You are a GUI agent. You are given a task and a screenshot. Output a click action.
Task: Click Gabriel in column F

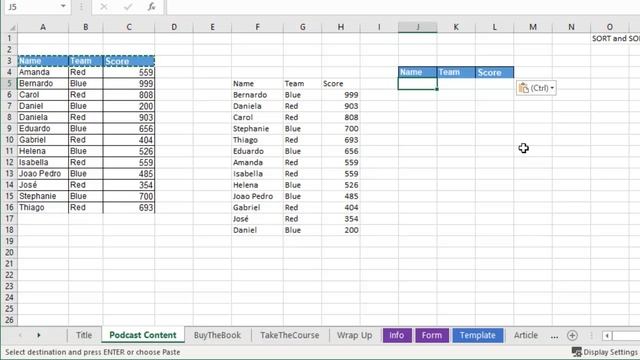point(257,208)
